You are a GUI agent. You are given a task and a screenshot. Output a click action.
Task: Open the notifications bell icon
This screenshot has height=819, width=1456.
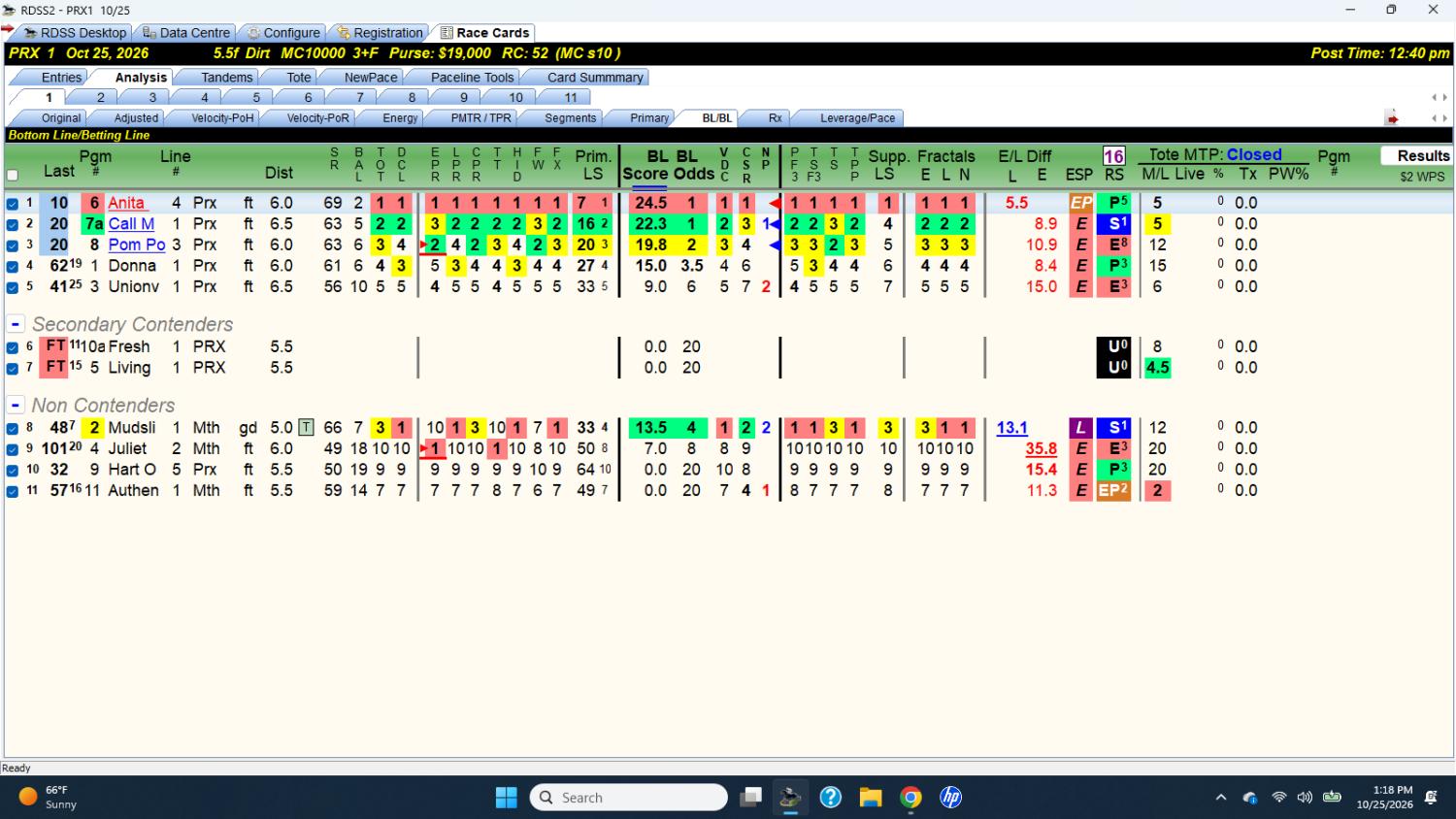click(1431, 798)
